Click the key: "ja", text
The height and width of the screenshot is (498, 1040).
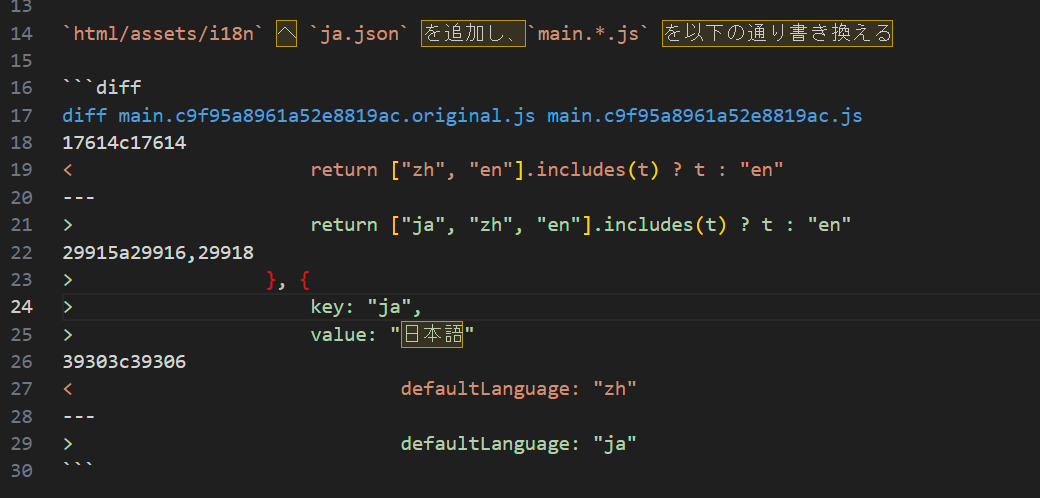point(366,307)
